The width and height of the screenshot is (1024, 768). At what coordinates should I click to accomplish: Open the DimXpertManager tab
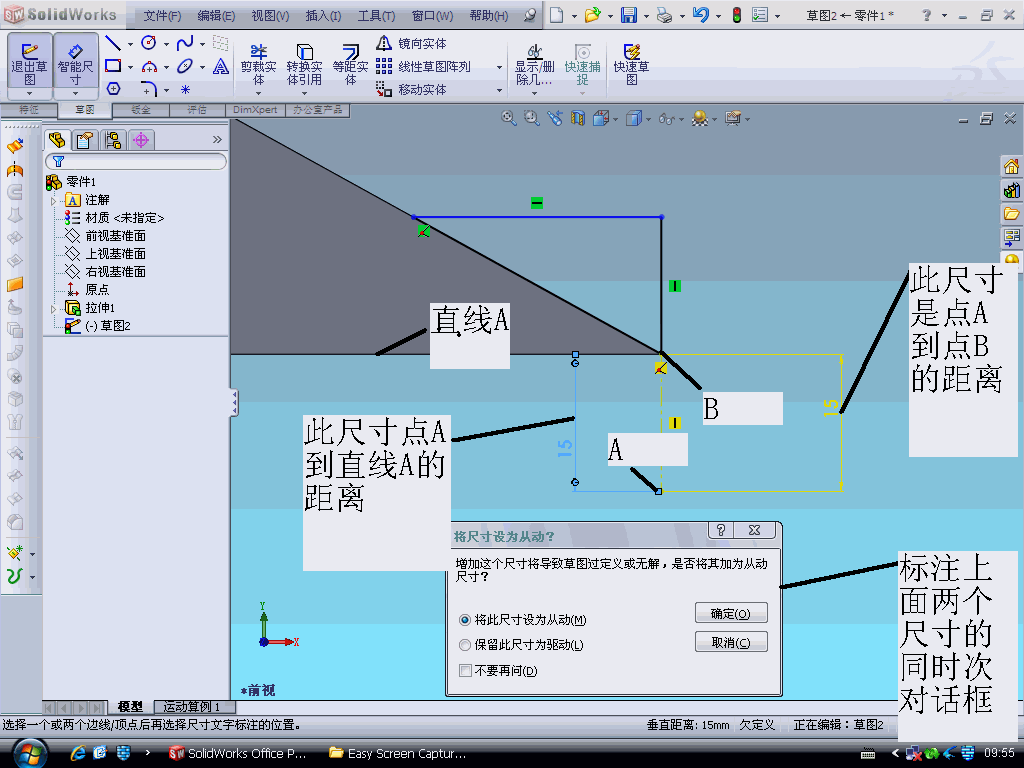point(141,140)
